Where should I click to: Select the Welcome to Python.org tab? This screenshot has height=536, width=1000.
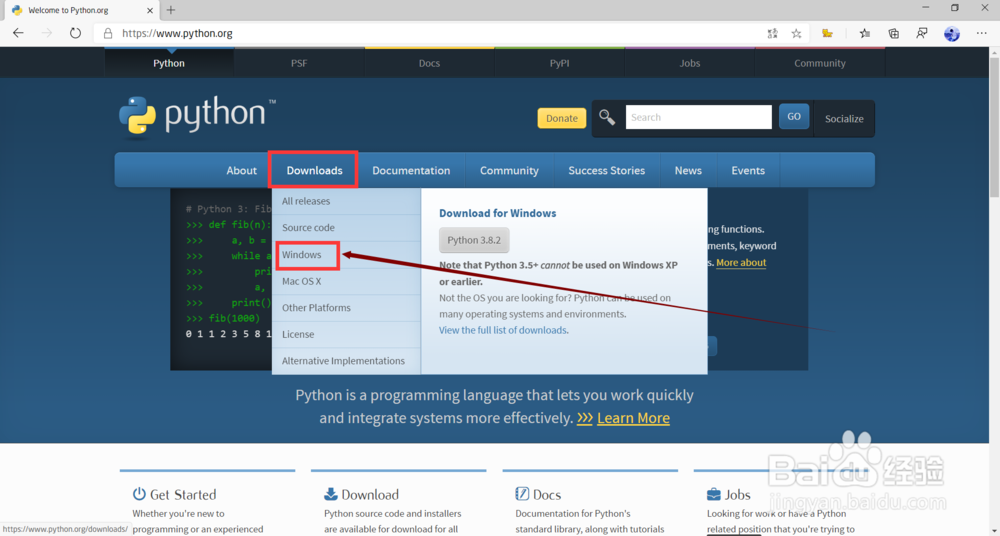coord(83,11)
